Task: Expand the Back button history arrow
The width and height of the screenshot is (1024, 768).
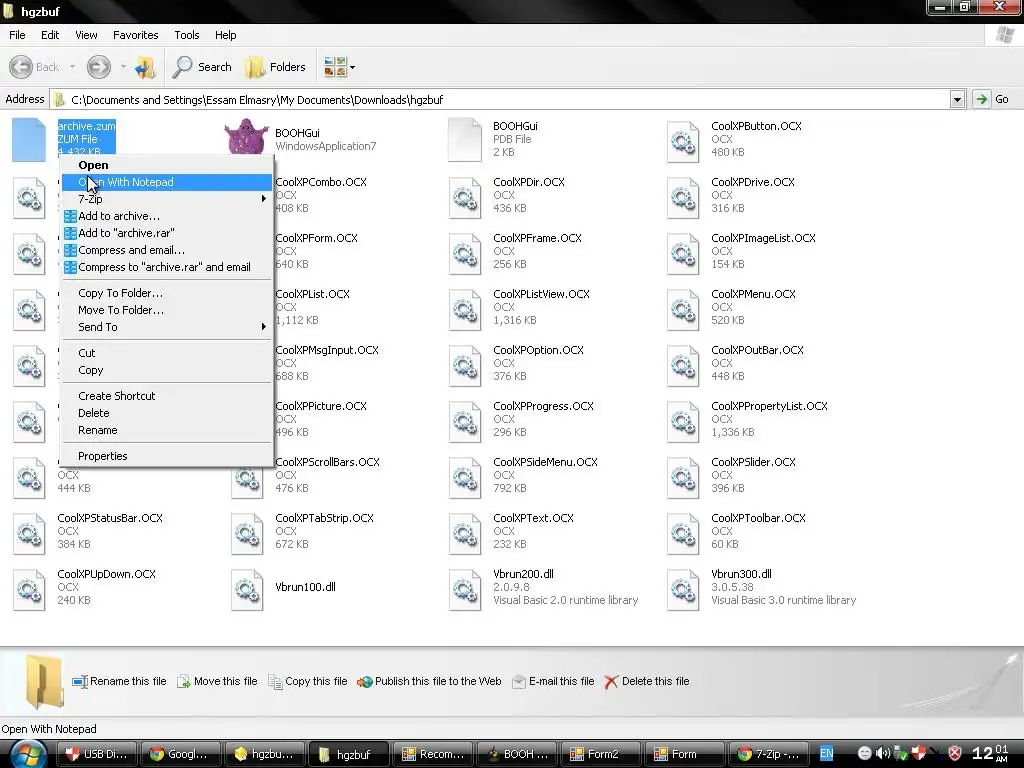Action: [x=72, y=67]
